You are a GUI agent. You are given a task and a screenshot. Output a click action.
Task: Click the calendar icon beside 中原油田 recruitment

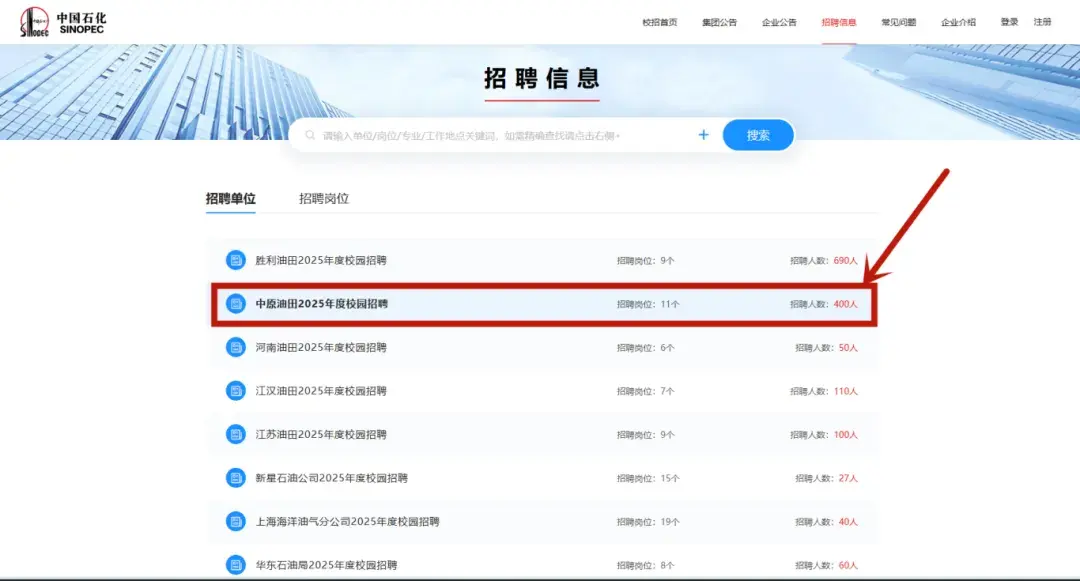point(235,303)
